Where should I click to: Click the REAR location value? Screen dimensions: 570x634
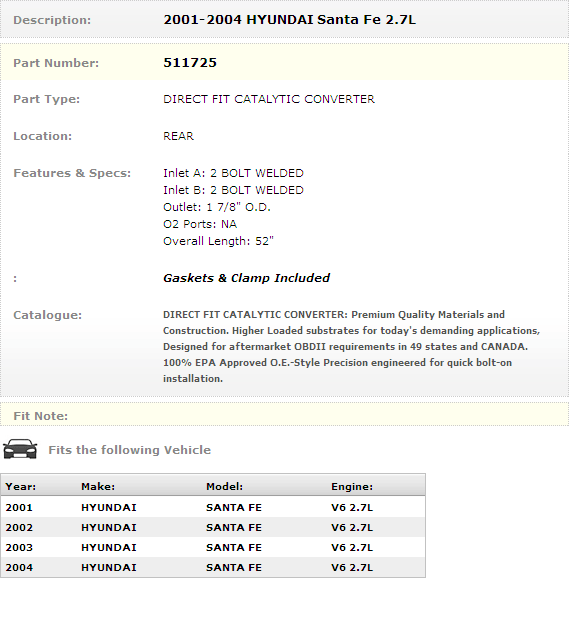coord(178,136)
